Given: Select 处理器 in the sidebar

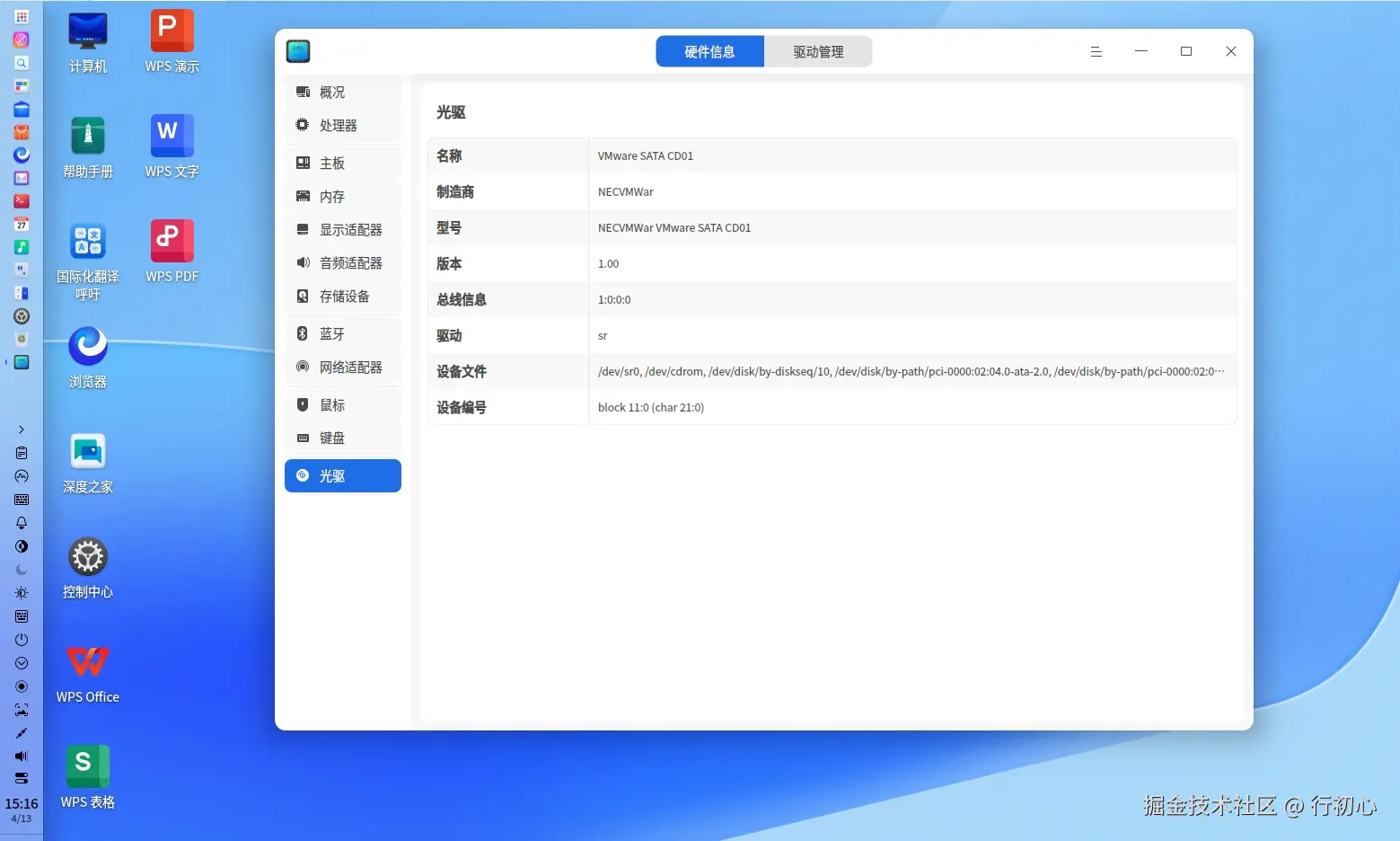Looking at the screenshot, I should (x=342, y=126).
